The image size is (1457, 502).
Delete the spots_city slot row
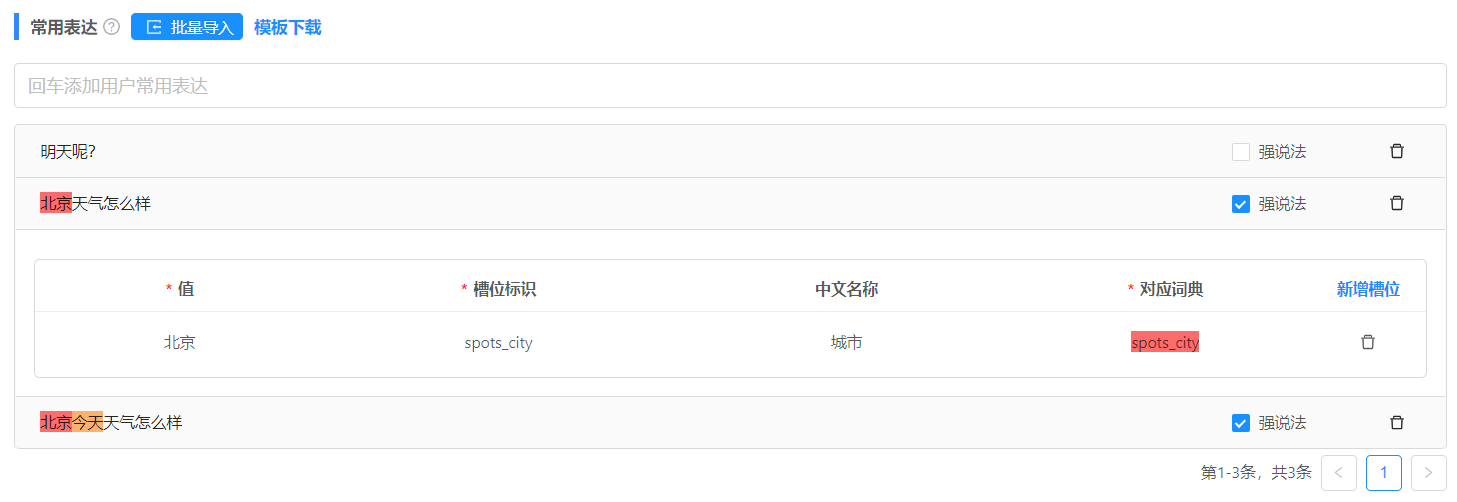click(1368, 342)
